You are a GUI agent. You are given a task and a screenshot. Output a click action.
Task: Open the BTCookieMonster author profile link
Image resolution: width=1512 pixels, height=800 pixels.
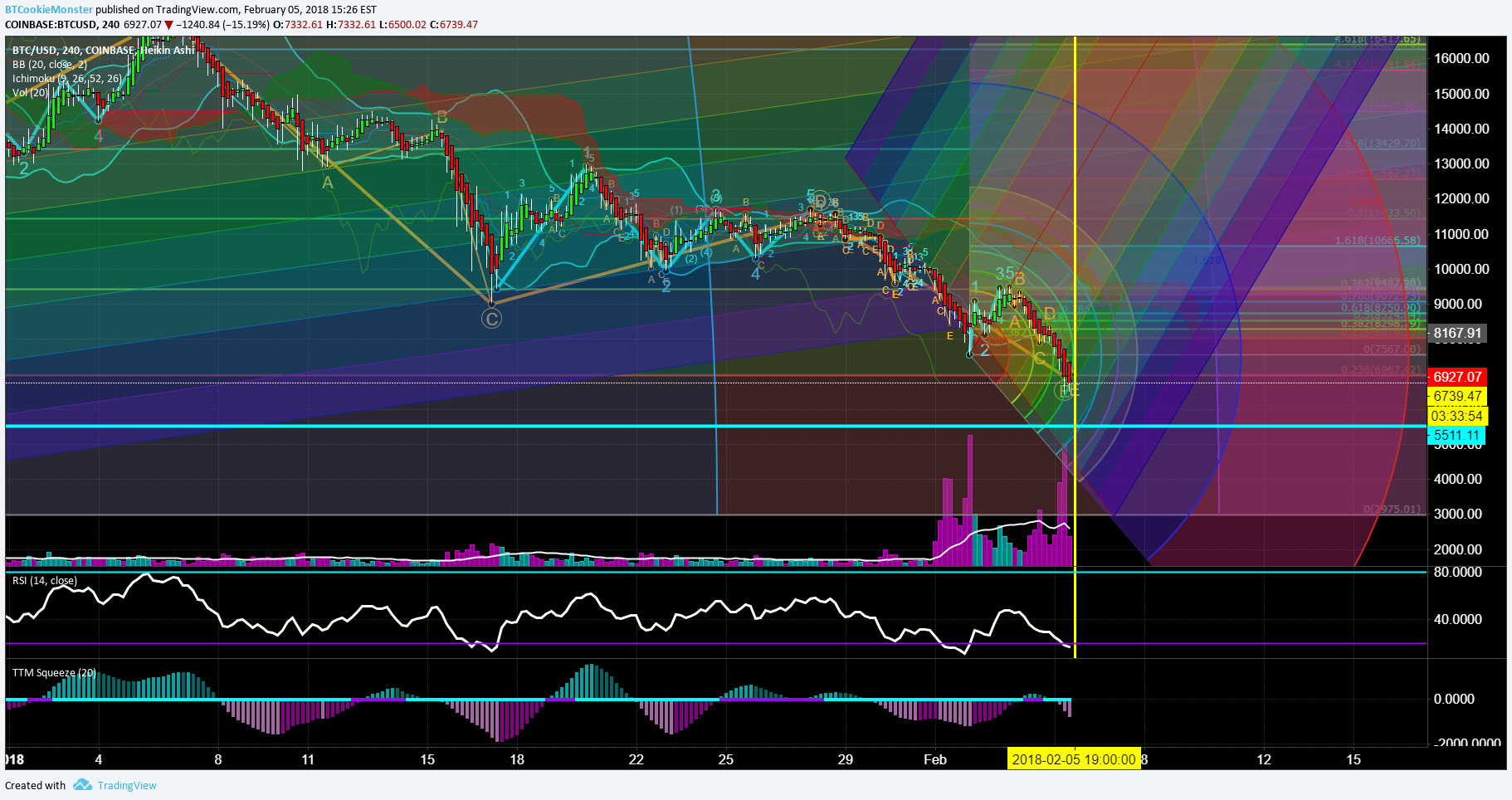(49, 10)
